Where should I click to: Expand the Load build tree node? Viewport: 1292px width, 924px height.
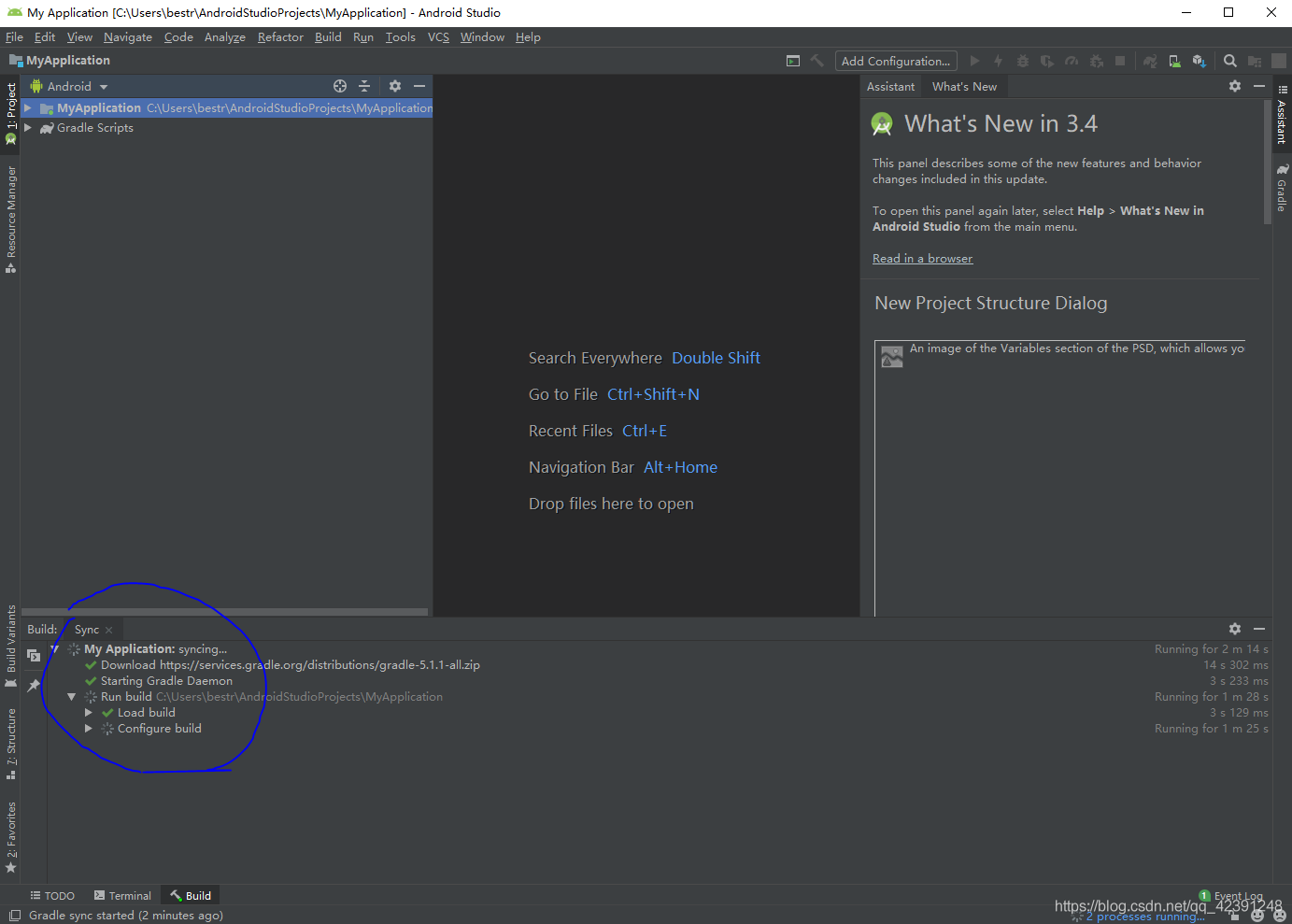coord(89,712)
